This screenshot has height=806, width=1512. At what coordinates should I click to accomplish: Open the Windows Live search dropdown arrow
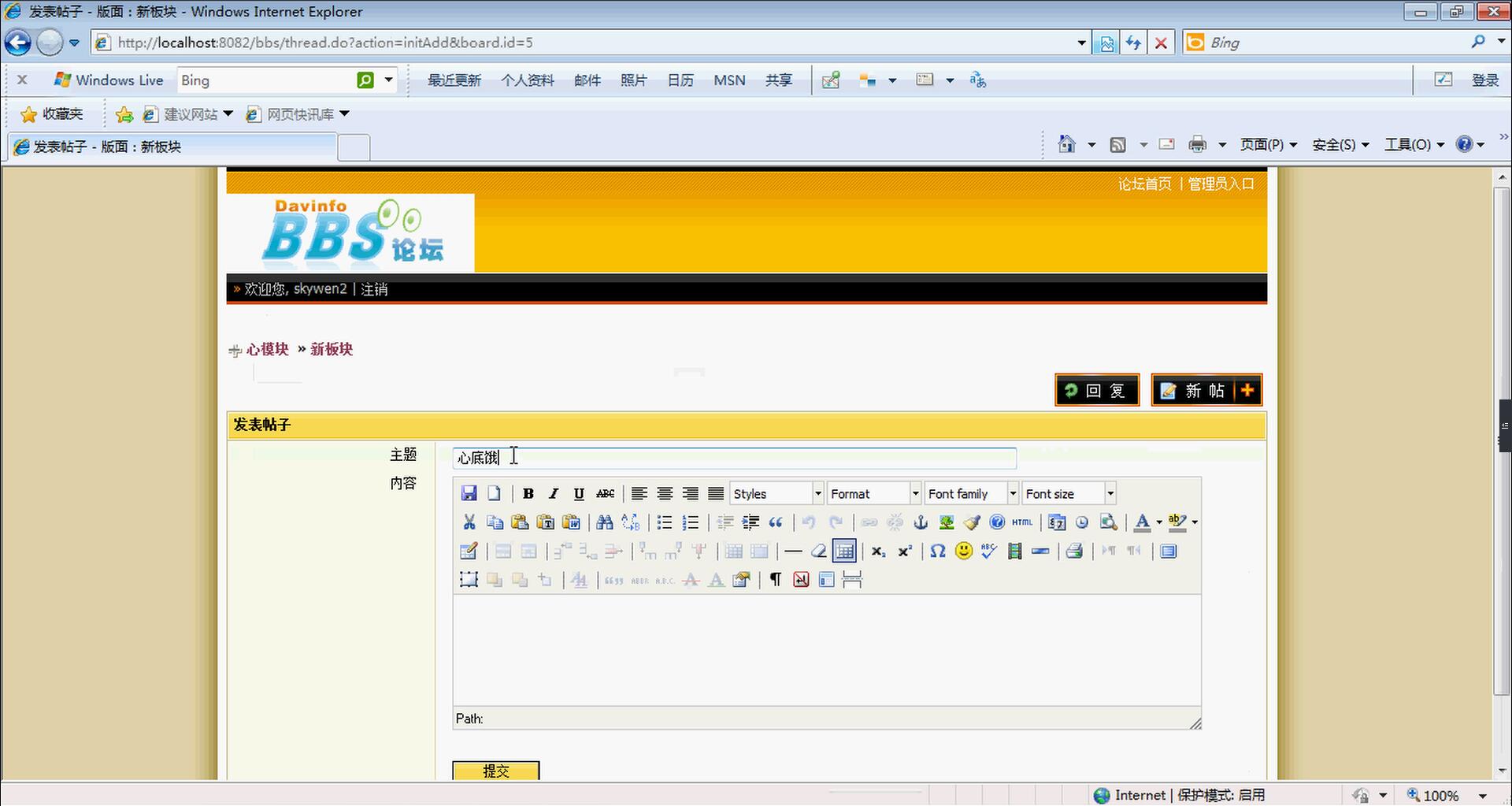(x=388, y=80)
